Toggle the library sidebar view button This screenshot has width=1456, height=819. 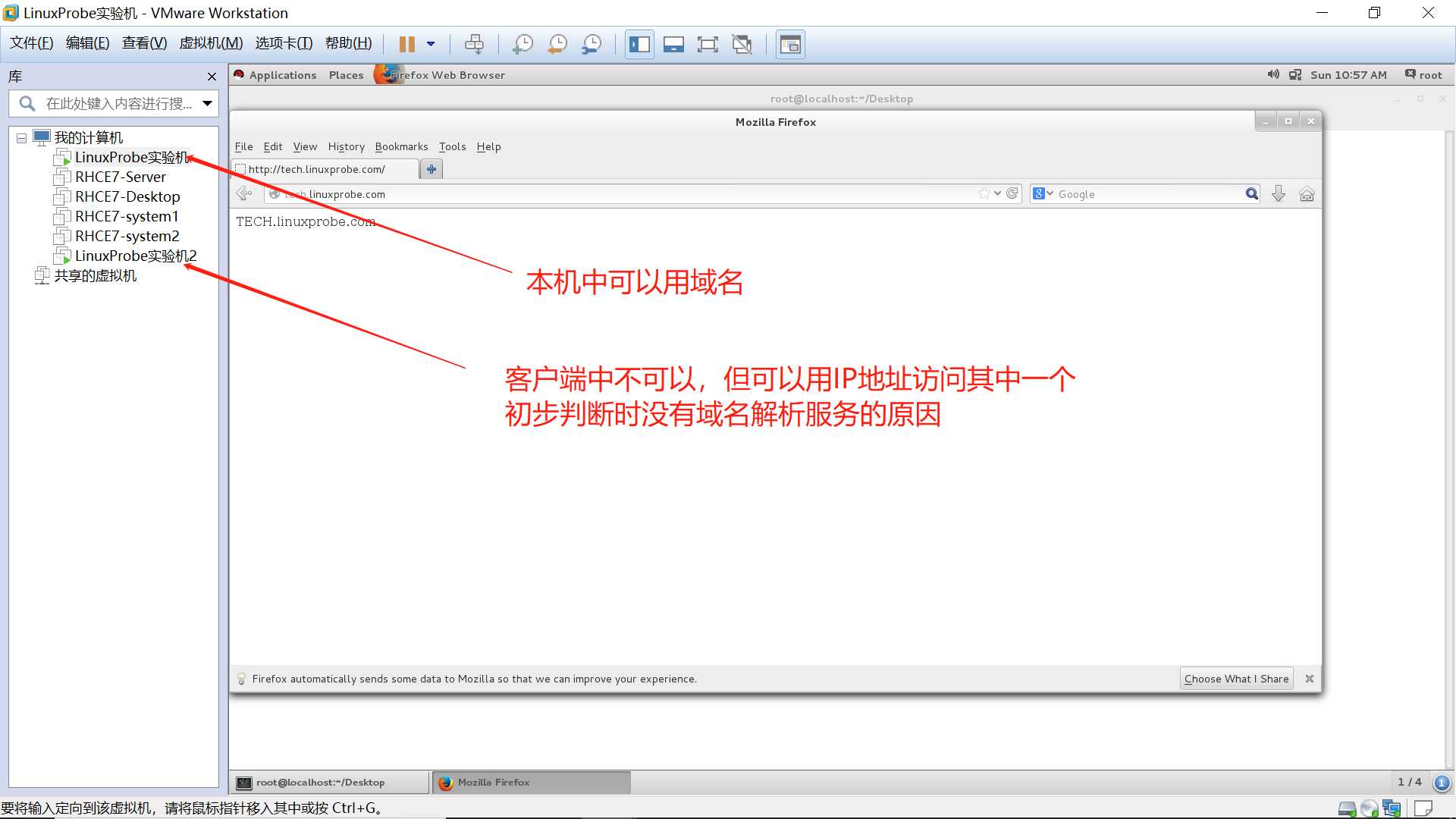tap(639, 44)
